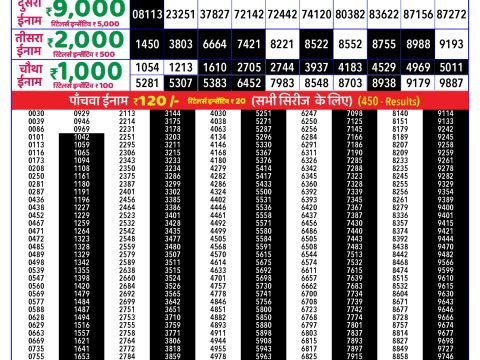Image resolution: width=480 pixels, height=360 pixels.
Task: Select fourth prize number 5011
Action: 451,68
